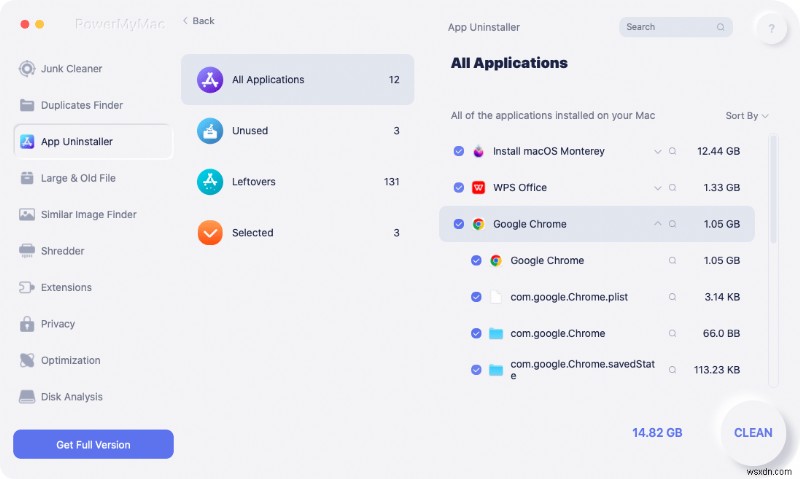The height and width of the screenshot is (479, 800).
Task: Click Get Full Version button
Action: [x=93, y=444]
